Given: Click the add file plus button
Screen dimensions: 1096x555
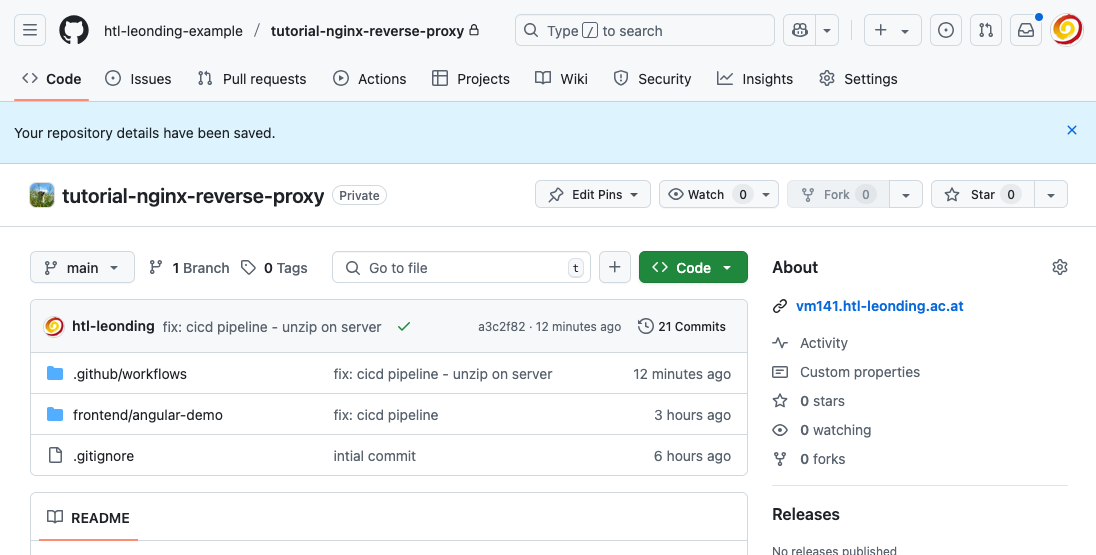Looking at the screenshot, I should [615, 268].
